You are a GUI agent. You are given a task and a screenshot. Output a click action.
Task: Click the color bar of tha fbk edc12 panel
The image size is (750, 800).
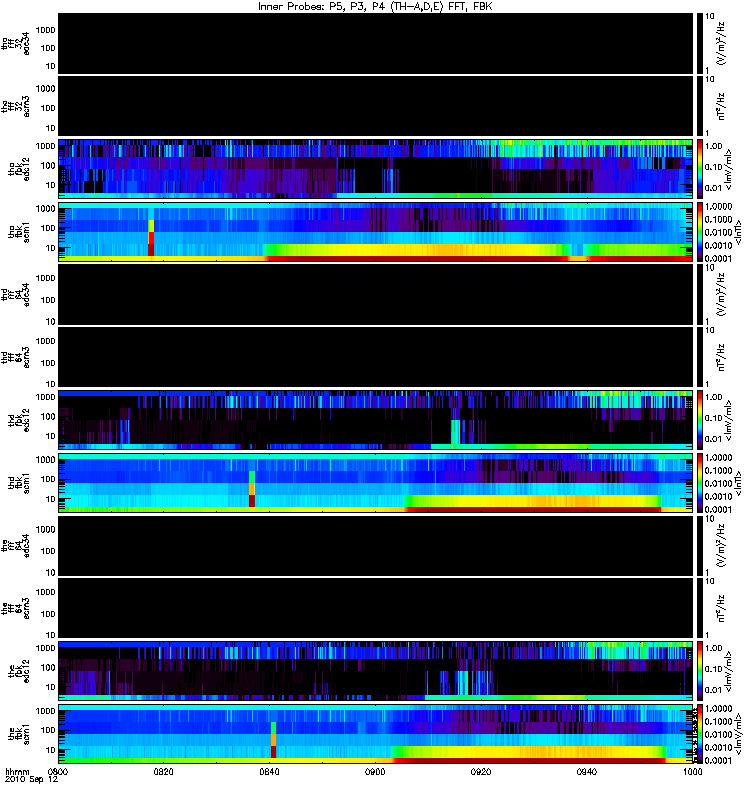click(x=700, y=169)
